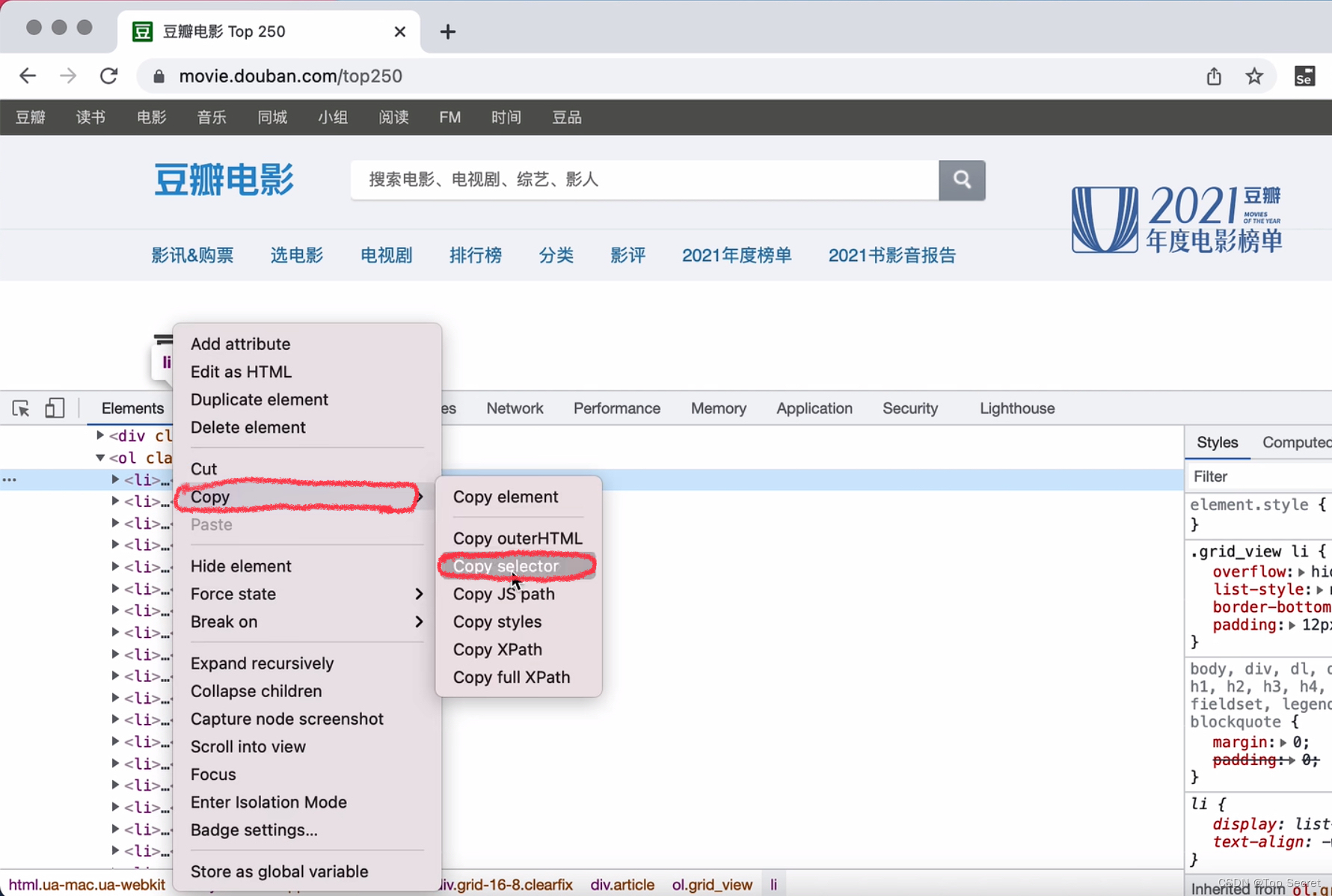
Task: Go forward in browser history
Action: point(68,76)
